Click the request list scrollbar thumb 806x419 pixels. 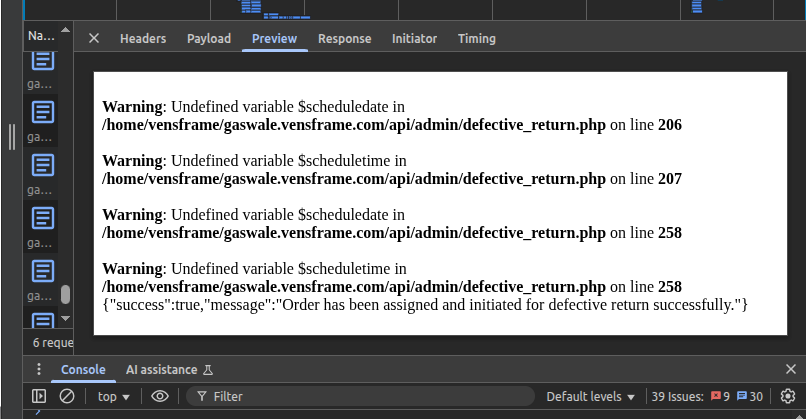pyautogui.click(x=65, y=295)
